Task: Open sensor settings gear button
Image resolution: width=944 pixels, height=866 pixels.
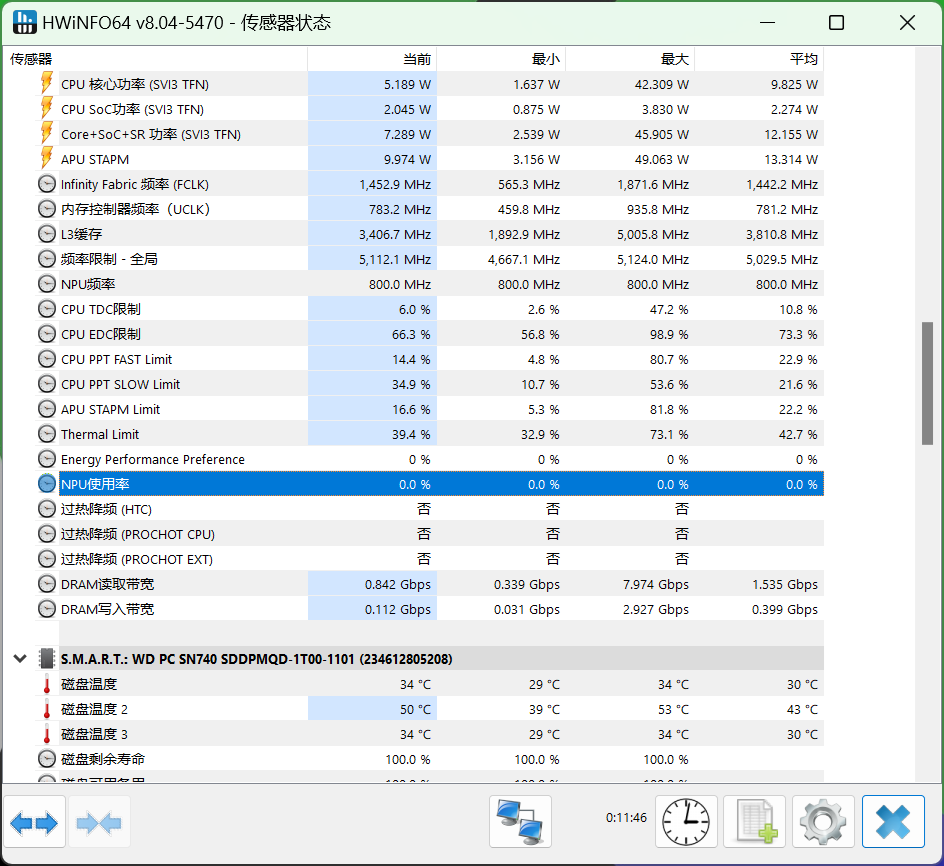Action: coord(823,822)
